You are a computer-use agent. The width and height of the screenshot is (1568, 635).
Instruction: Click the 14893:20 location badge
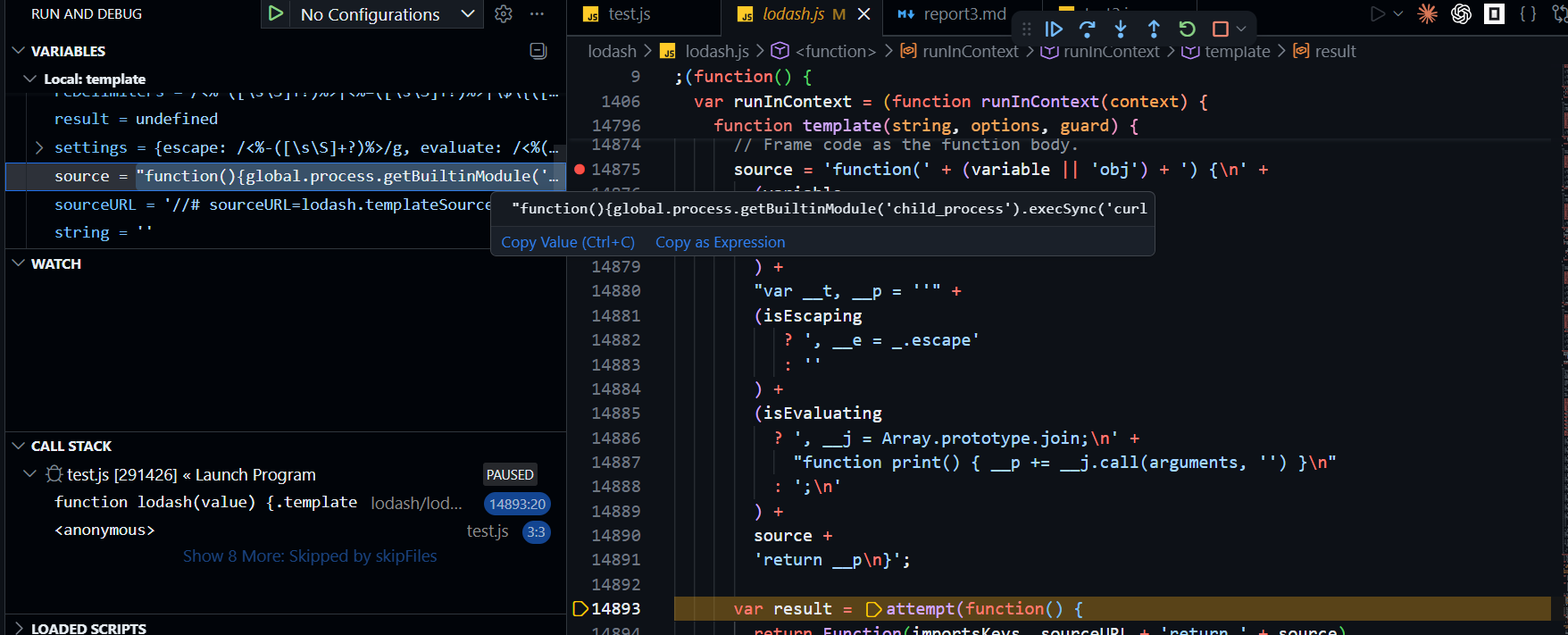tap(517, 504)
